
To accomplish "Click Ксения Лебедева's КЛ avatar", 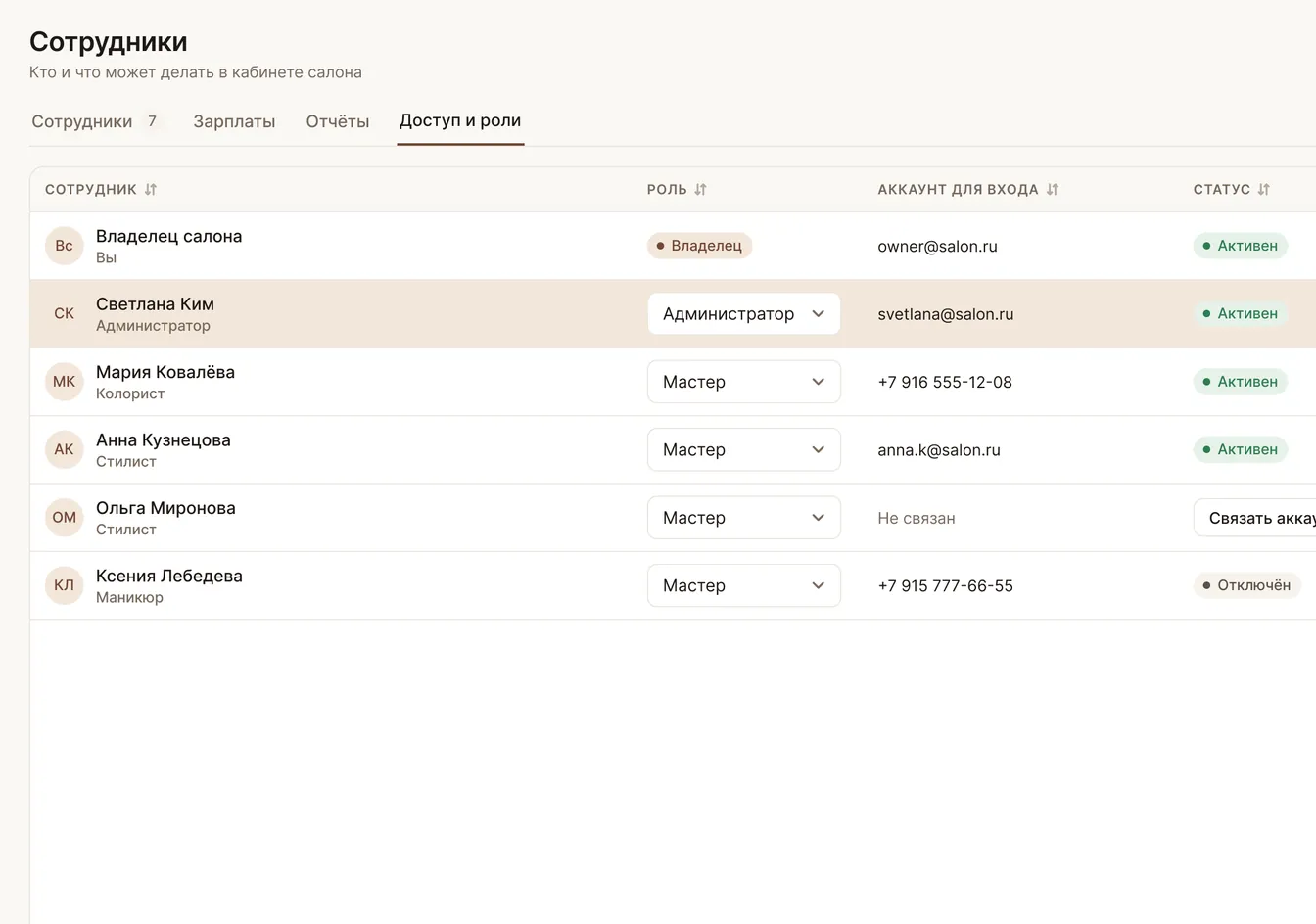I will click(x=65, y=585).
